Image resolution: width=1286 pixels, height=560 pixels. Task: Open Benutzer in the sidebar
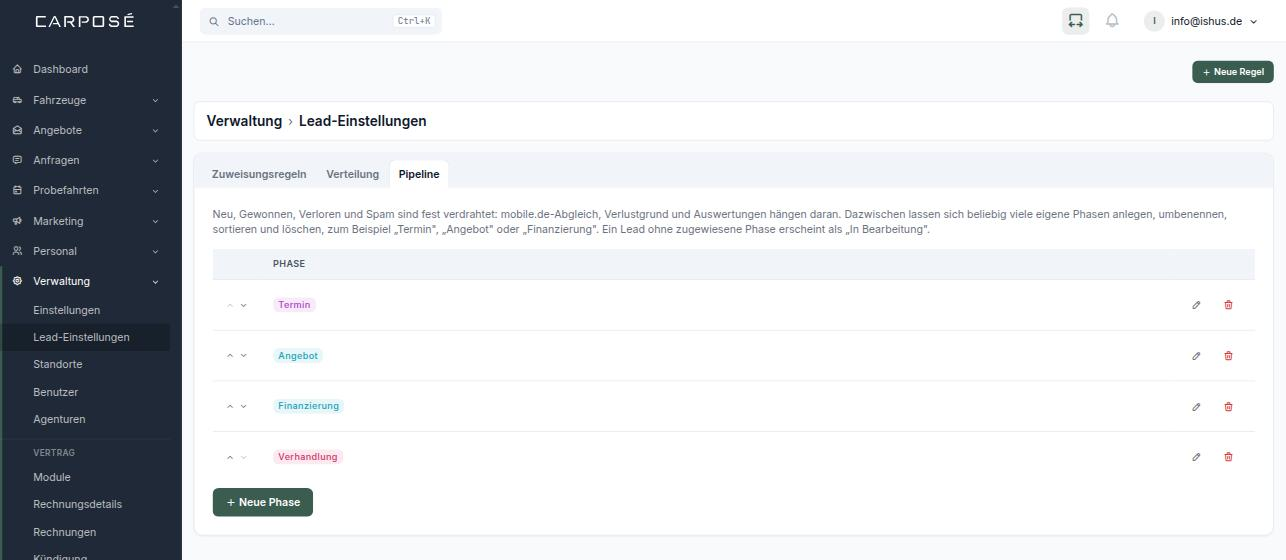(x=55, y=392)
